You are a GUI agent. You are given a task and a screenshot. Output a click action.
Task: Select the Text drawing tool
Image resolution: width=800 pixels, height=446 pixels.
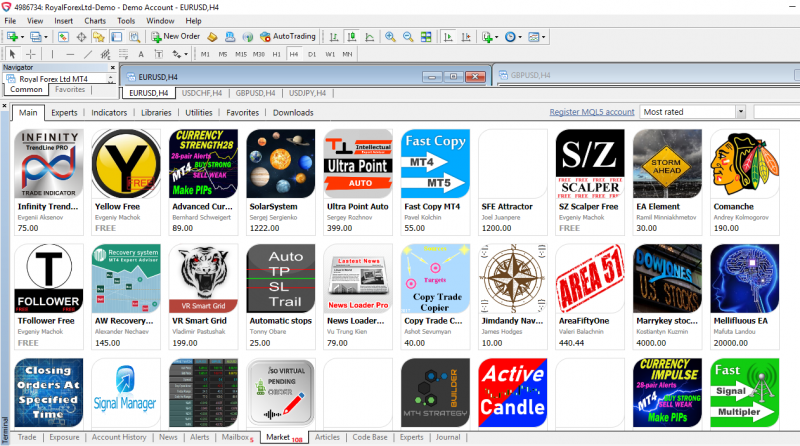pos(141,54)
